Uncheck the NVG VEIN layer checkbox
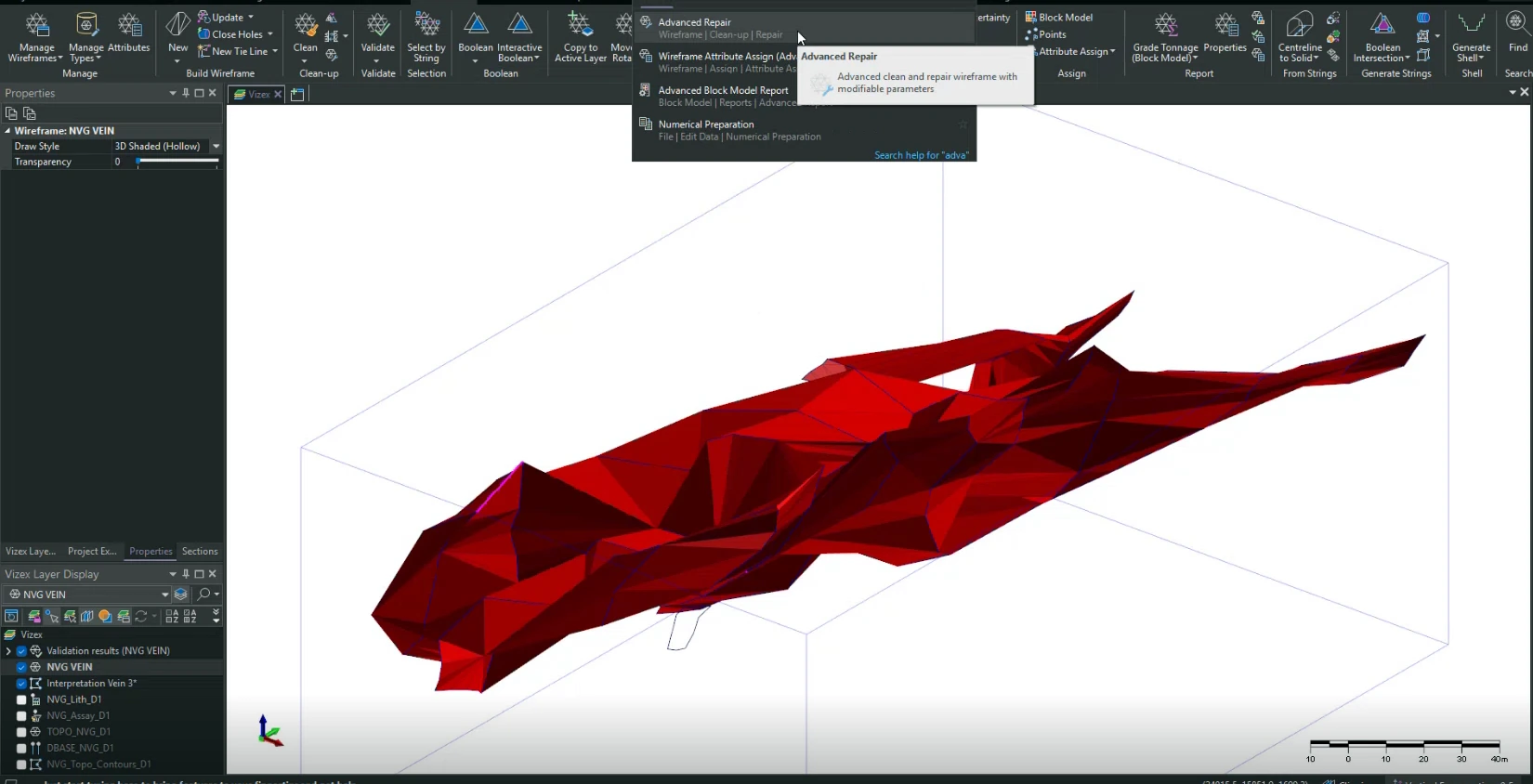The image size is (1533, 784). 21,667
